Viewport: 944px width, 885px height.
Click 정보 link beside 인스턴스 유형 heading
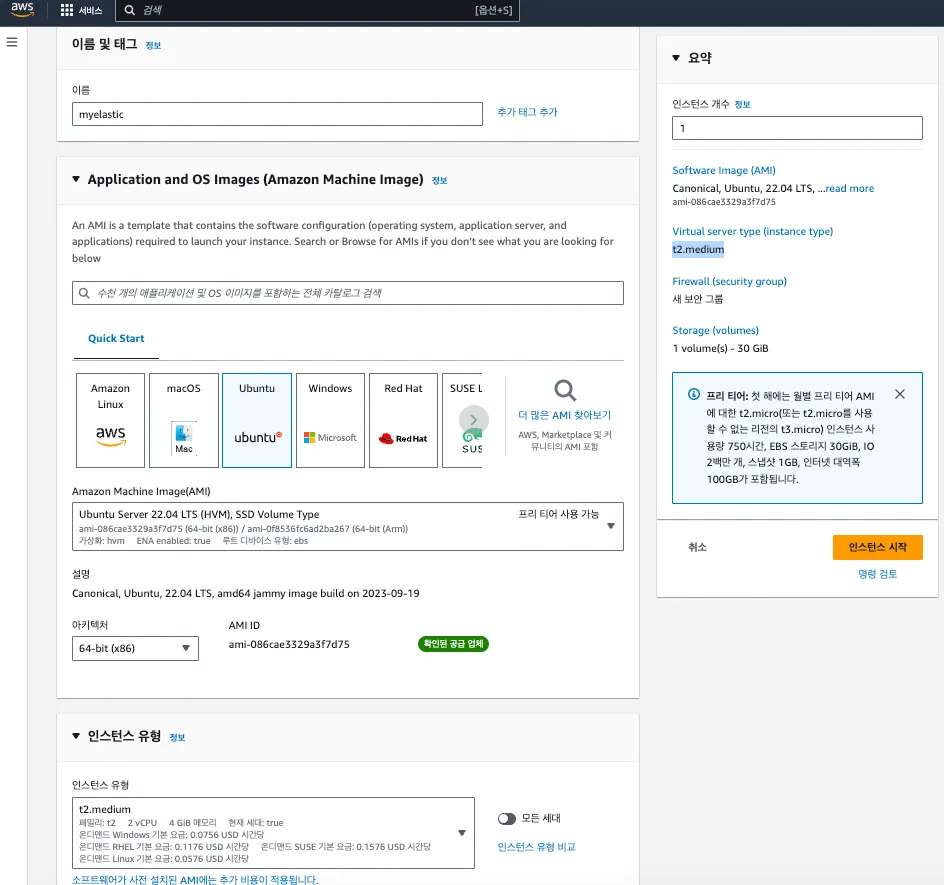[177, 738]
